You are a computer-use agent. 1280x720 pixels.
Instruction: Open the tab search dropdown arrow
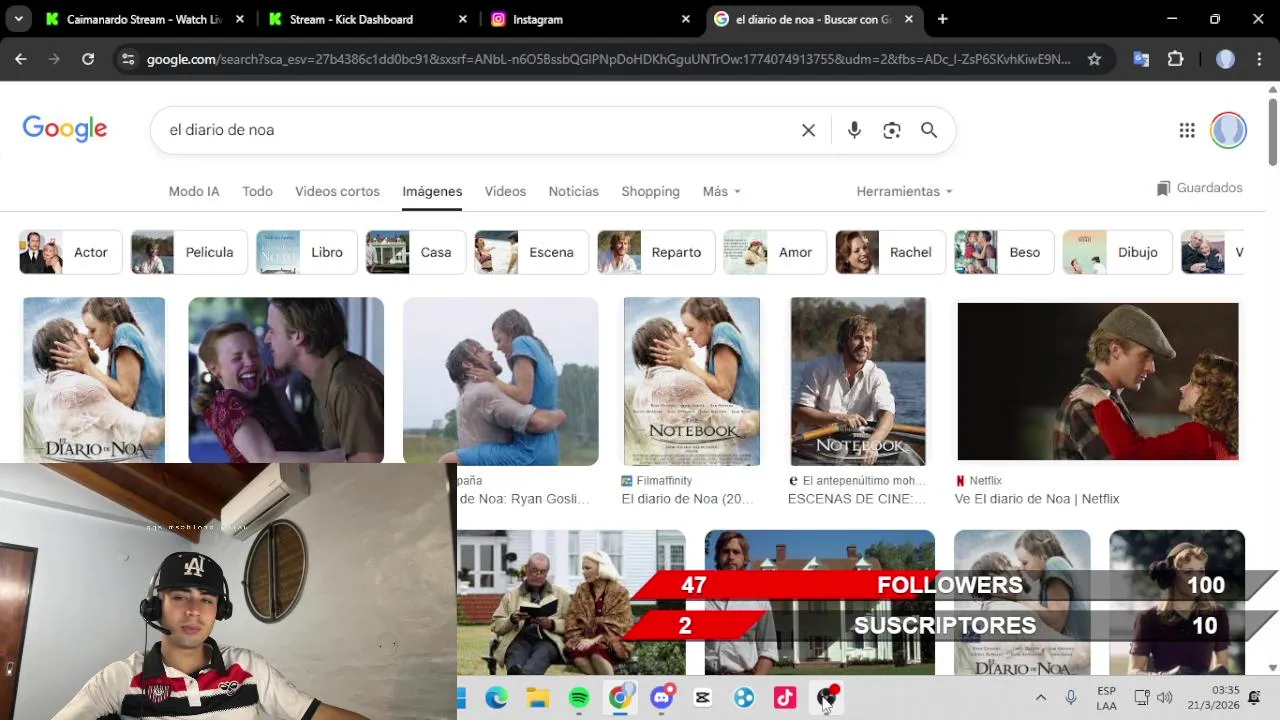pos(18,19)
